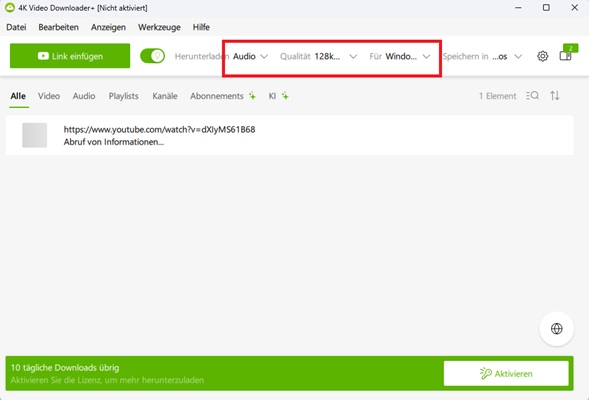Open the Abonnements tab
Image resolution: width=589 pixels, height=400 pixels.
(222, 96)
